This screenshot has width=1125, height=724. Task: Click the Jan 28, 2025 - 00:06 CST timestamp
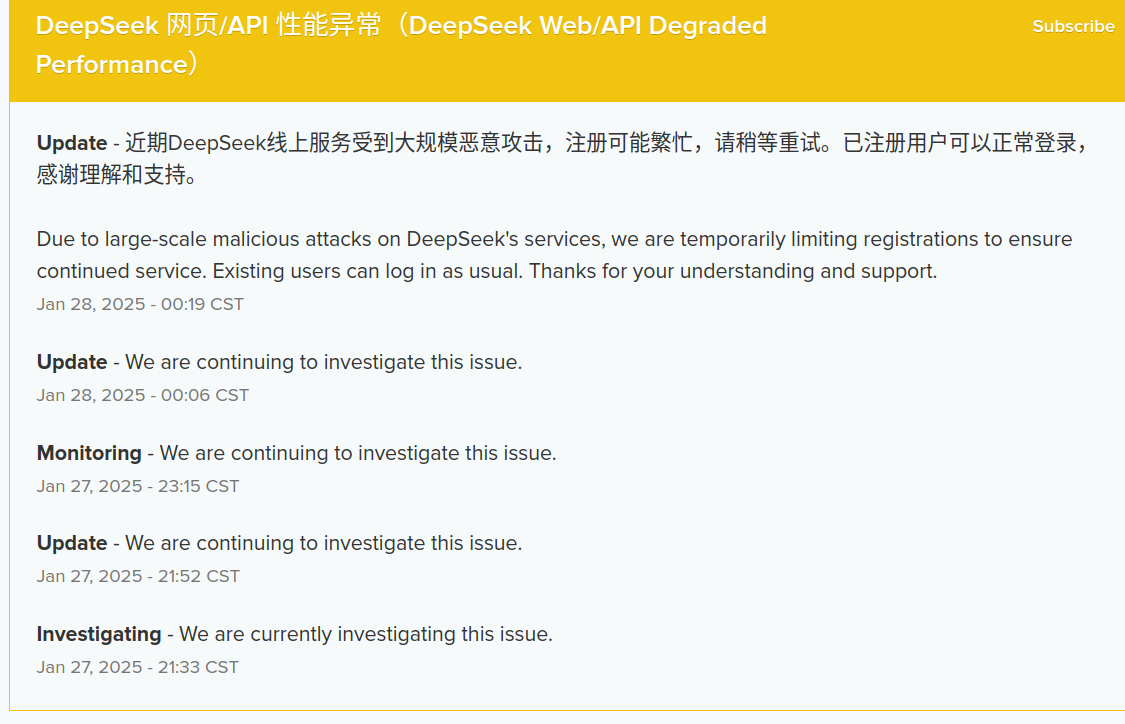pos(143,395)
